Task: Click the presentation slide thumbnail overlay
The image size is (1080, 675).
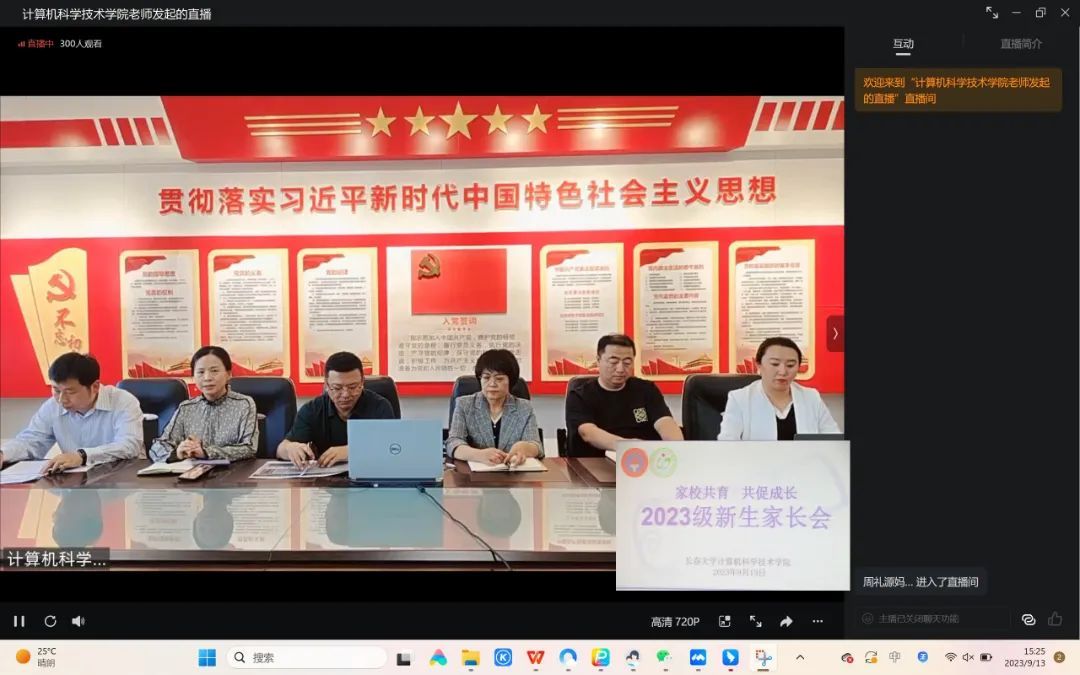Action: click(733, 515)
